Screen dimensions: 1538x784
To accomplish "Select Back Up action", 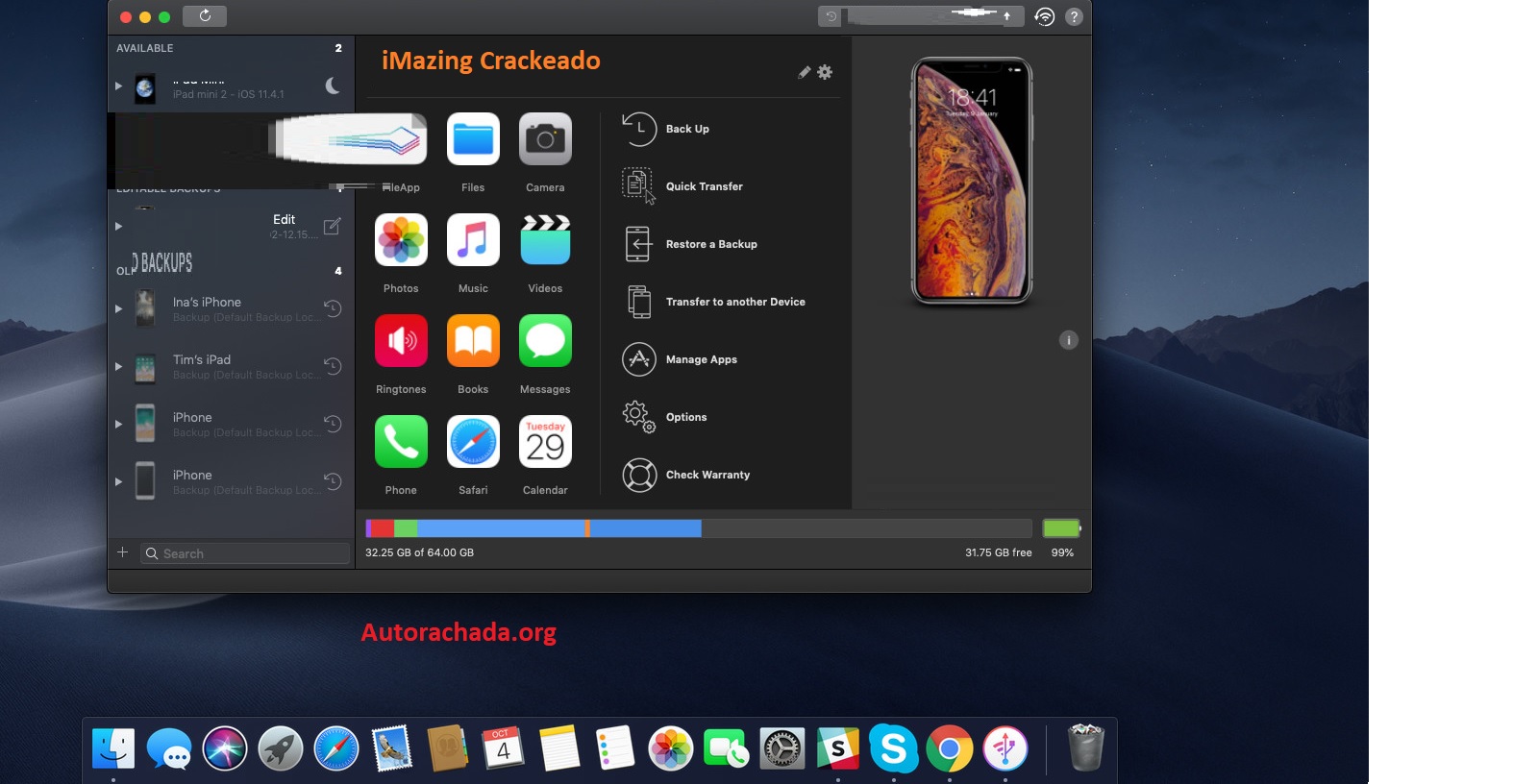I will point(687,129).
